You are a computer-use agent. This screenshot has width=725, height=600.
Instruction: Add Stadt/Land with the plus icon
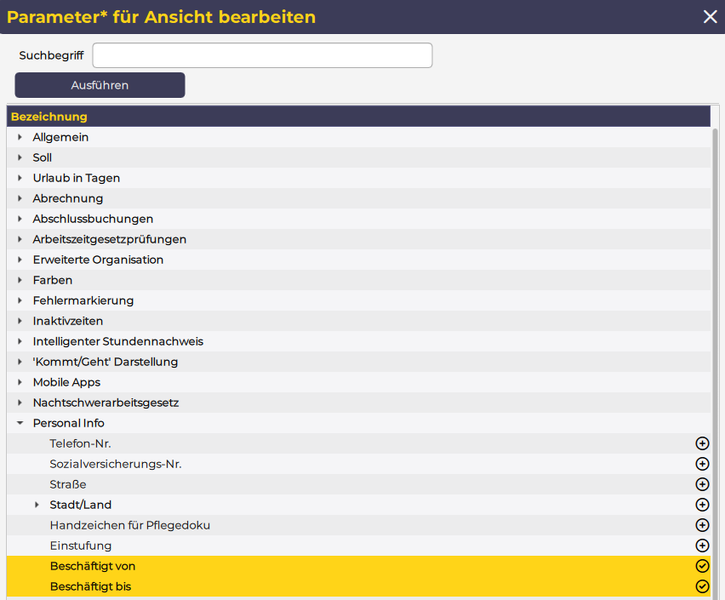coord(702,505)
